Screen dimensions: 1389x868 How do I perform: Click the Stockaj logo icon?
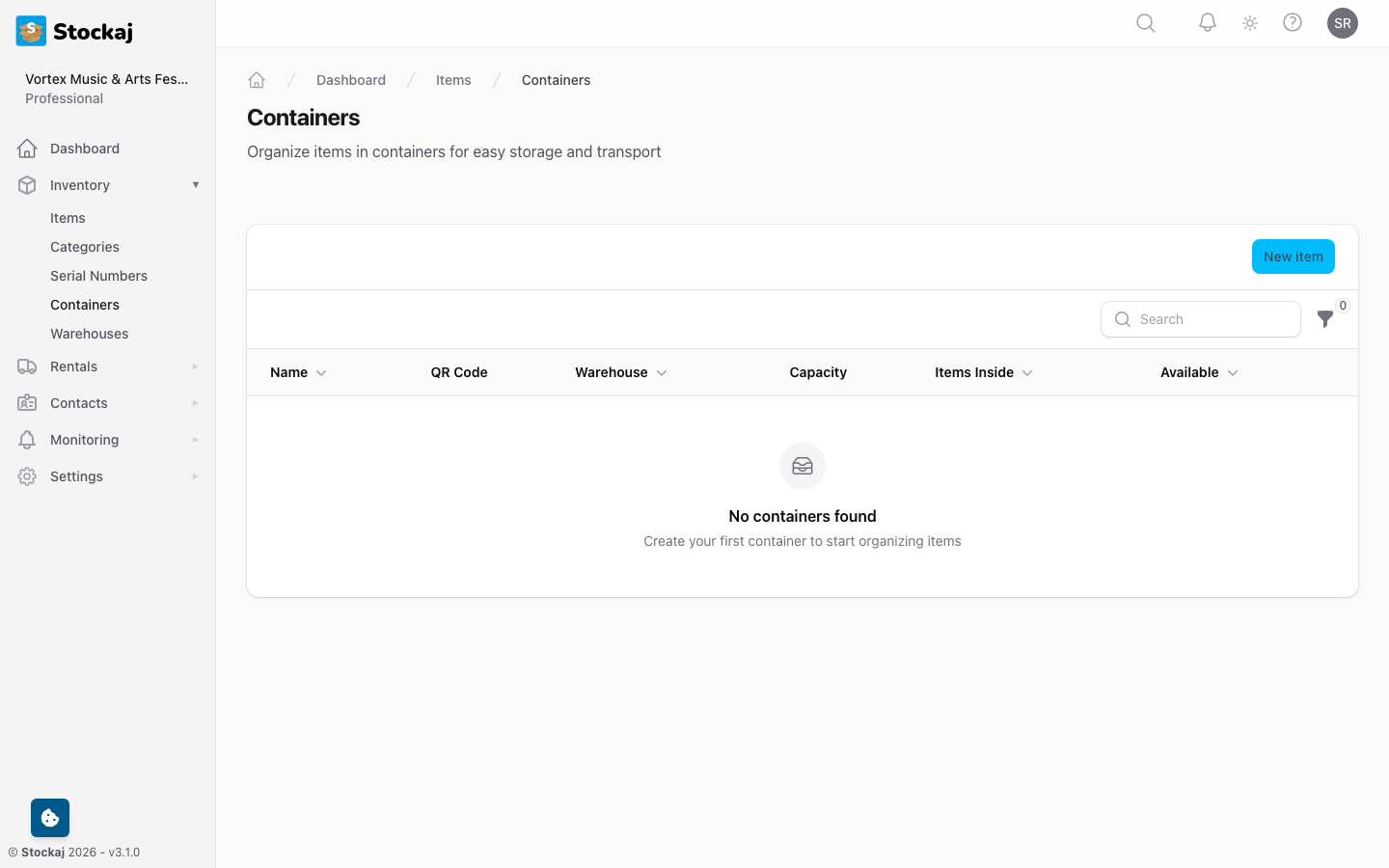pos(30,30)
